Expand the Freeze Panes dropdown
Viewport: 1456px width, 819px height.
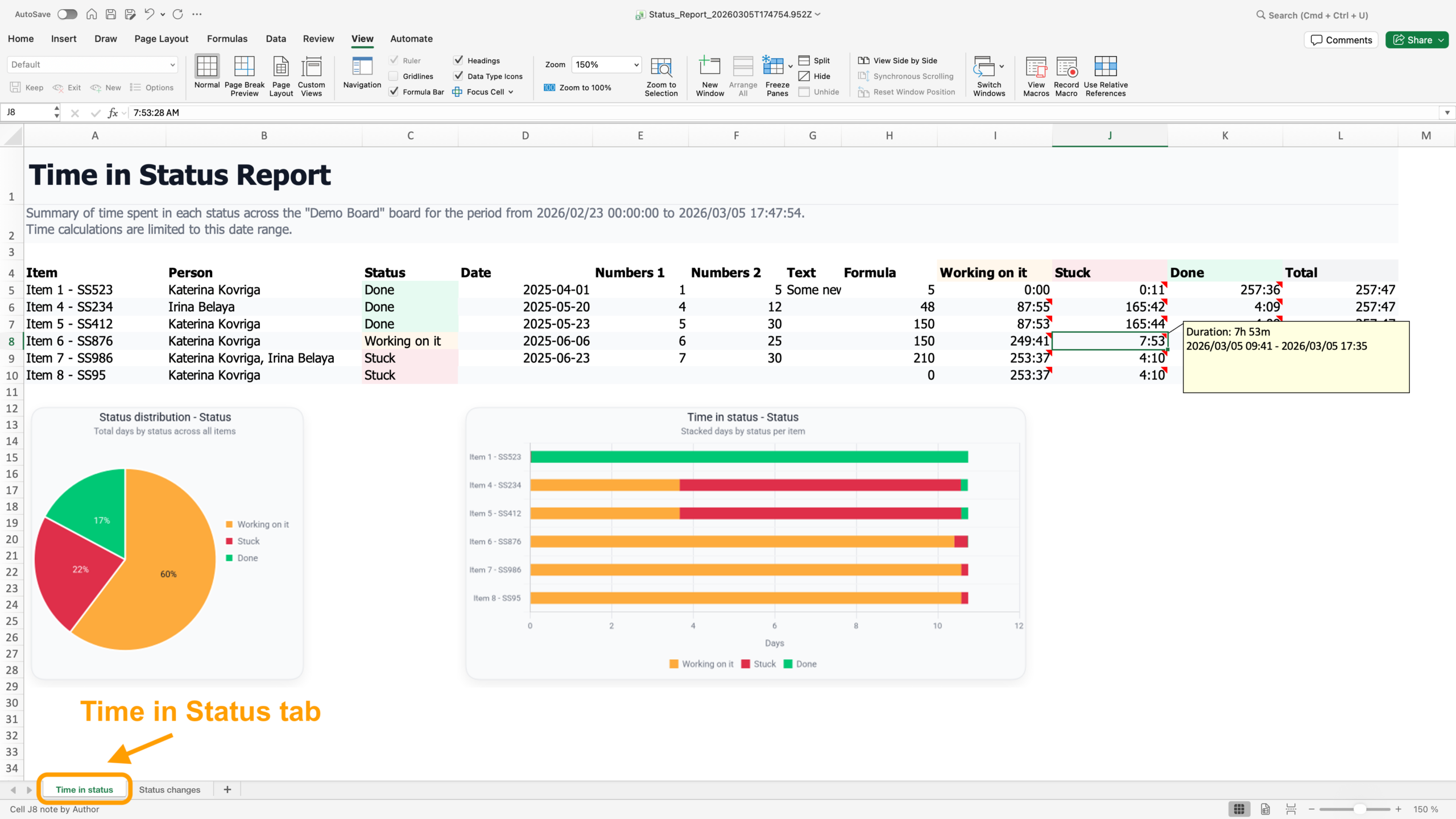789,65
